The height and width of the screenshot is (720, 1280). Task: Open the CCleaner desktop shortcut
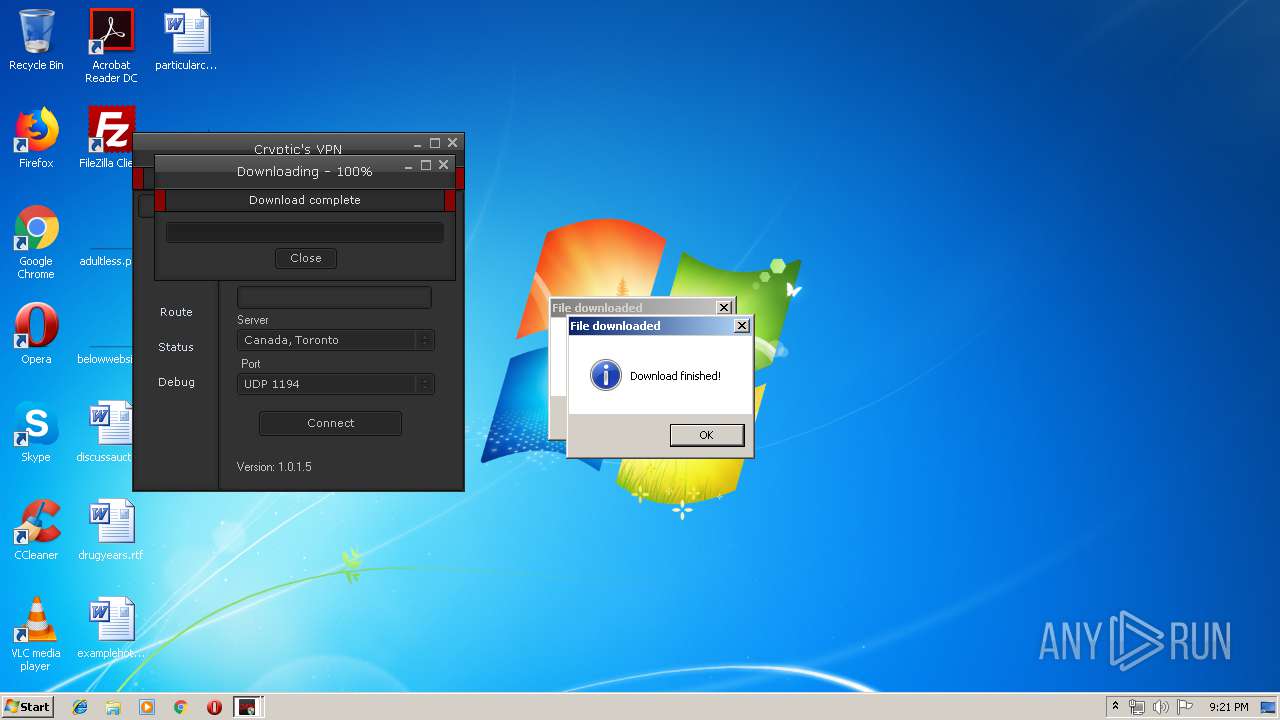tap(36, 530)
